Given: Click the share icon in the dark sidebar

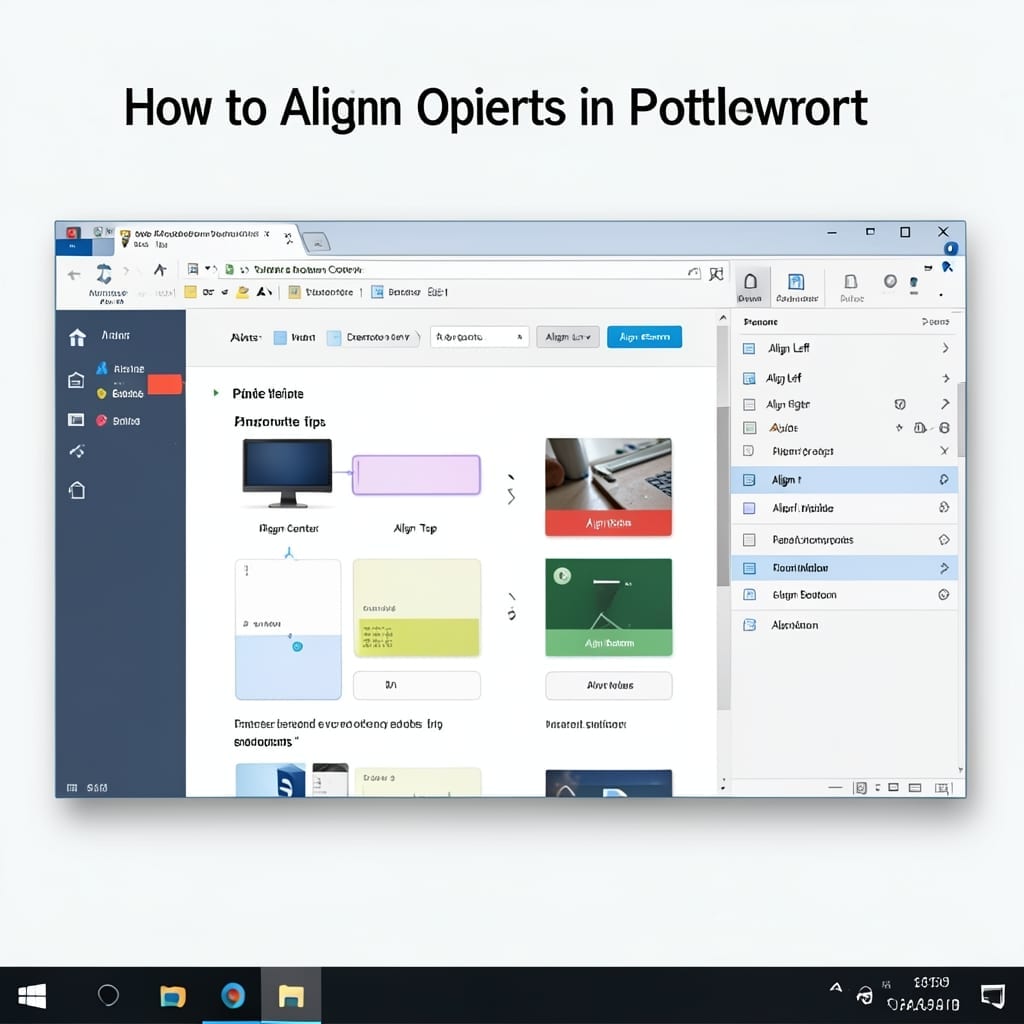Looking at the screenshot, I should [77, 451].
